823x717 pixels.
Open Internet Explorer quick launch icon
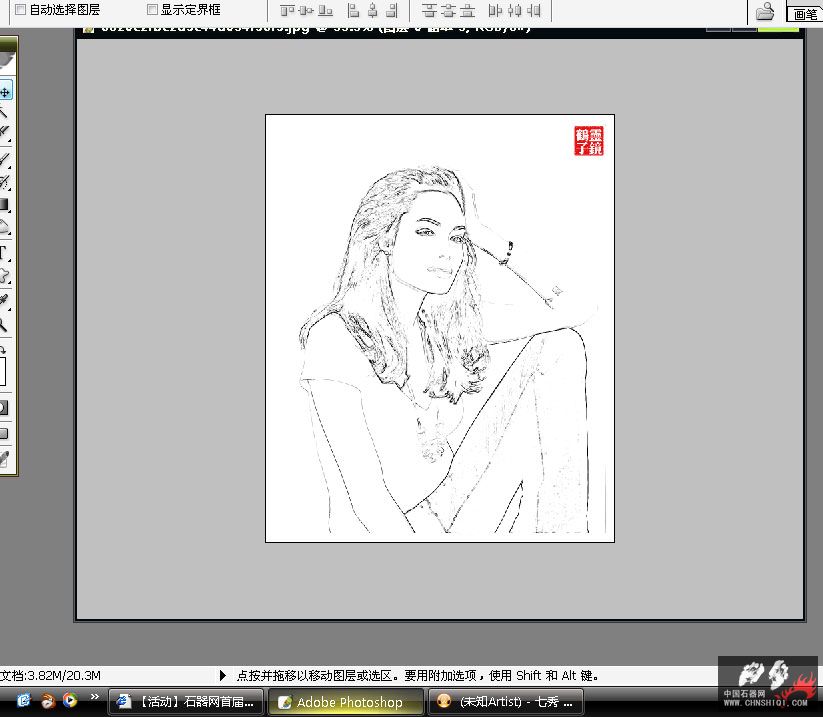(24, 701)
